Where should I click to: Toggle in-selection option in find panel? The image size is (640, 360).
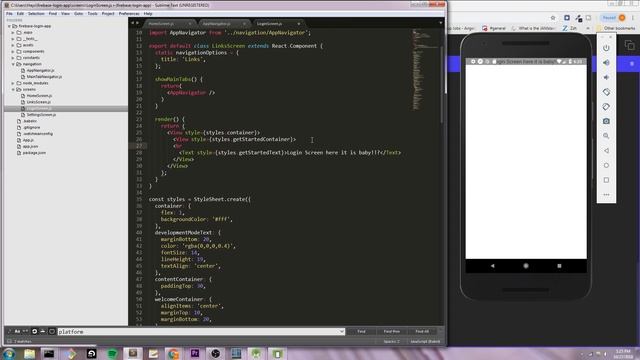pos(43,331)
